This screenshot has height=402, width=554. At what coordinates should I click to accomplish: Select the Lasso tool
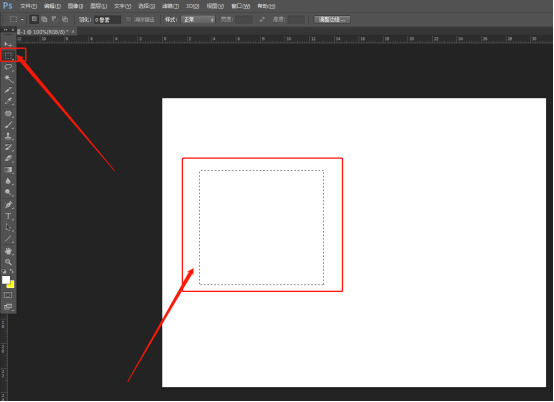(x=8, y=67)
